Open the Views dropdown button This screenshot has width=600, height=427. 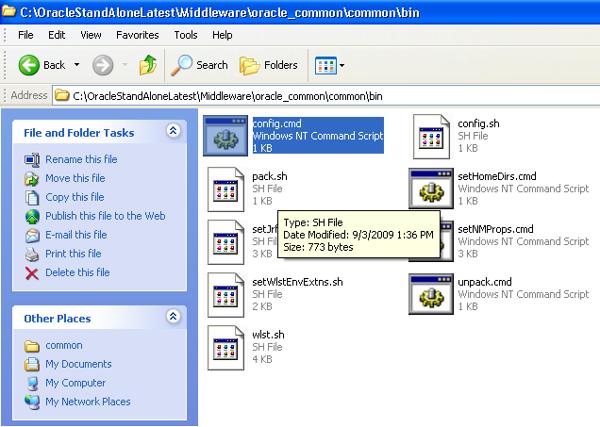[x=330, y=65]
